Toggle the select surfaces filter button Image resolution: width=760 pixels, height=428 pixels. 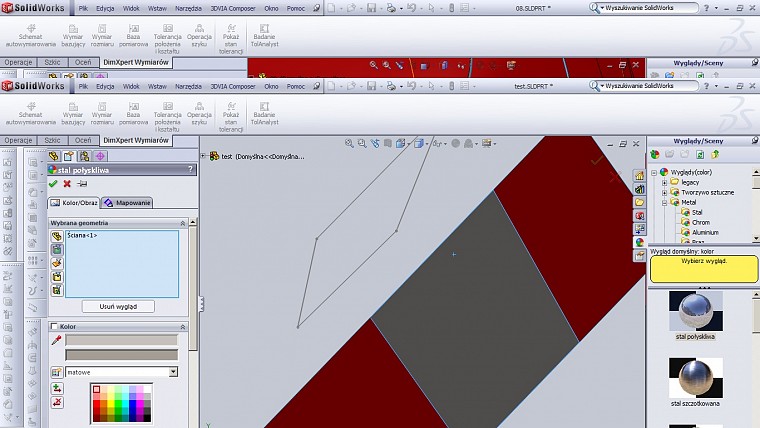coord(57,263)
